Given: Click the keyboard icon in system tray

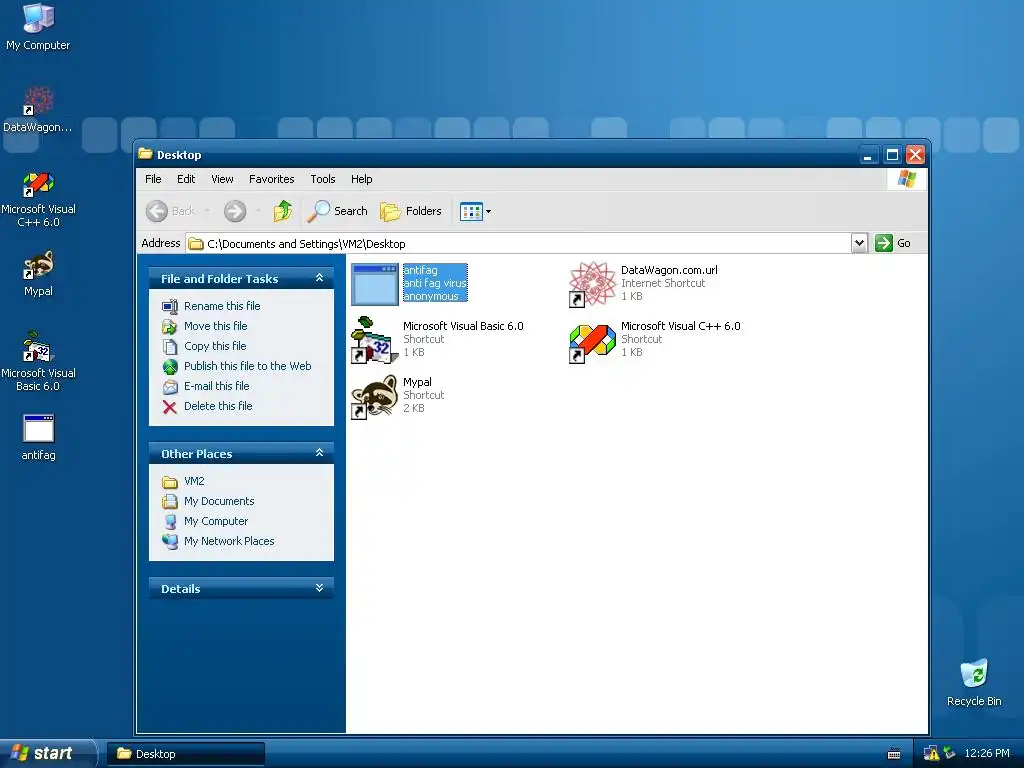Looking at the screenshot, I should pyautogui.click(x=894, y=754).
